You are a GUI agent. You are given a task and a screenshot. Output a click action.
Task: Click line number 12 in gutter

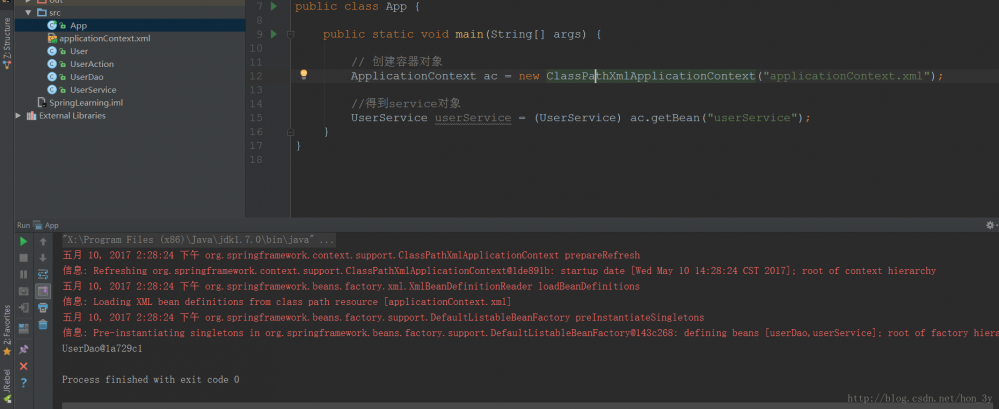click(255, 76)
